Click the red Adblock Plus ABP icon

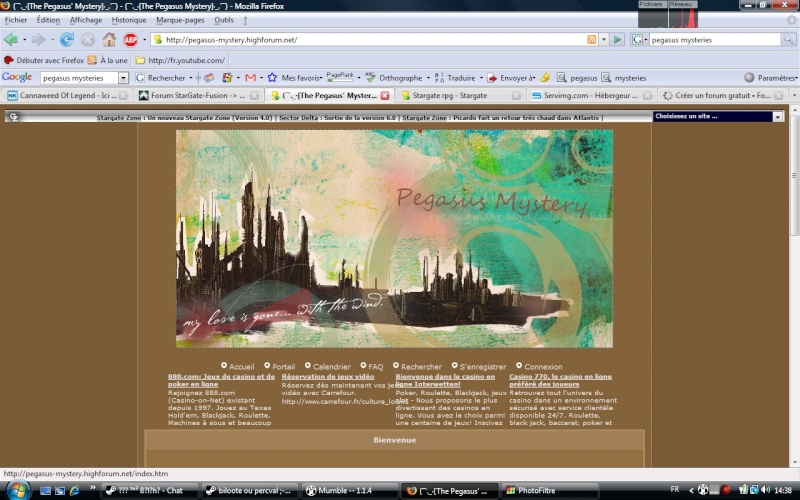131,39
